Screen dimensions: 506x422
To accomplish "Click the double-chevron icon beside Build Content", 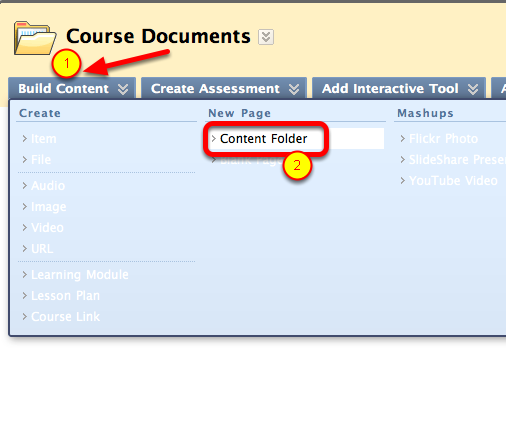I will 123,89.
